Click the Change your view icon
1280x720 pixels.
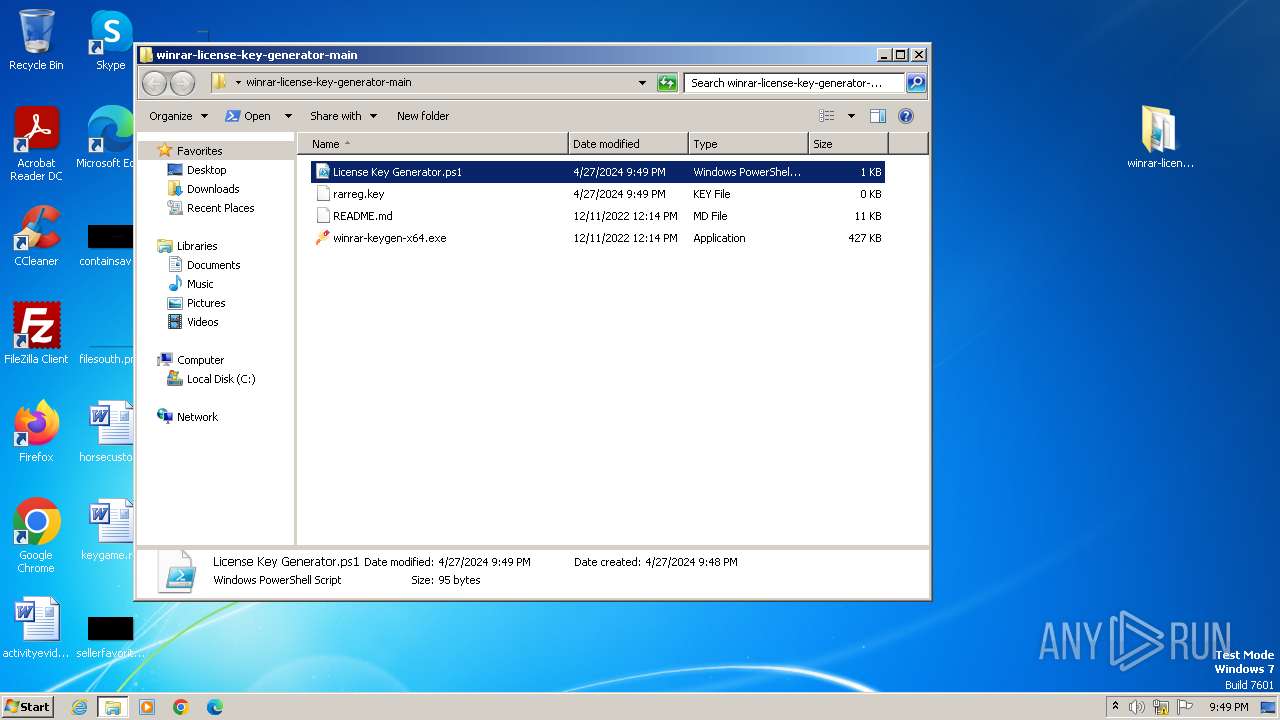[826, 116]
